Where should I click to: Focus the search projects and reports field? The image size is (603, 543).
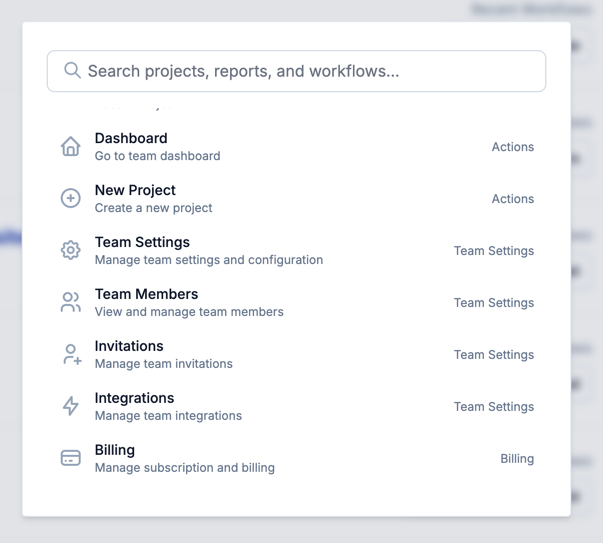300,71
